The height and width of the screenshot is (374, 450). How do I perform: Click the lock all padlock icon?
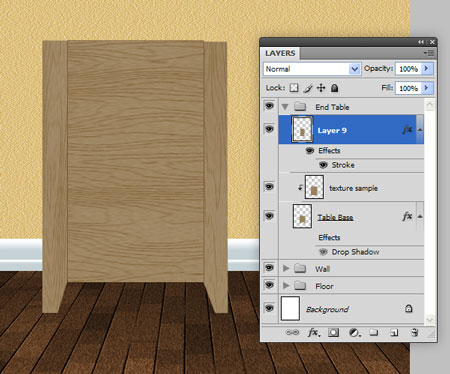334,88
